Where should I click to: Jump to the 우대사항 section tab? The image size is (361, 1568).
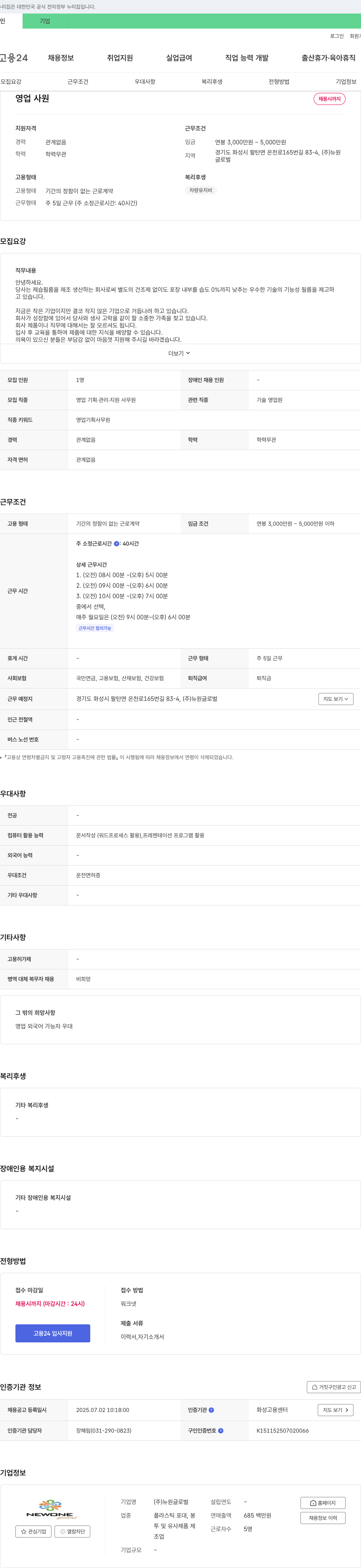145,82
